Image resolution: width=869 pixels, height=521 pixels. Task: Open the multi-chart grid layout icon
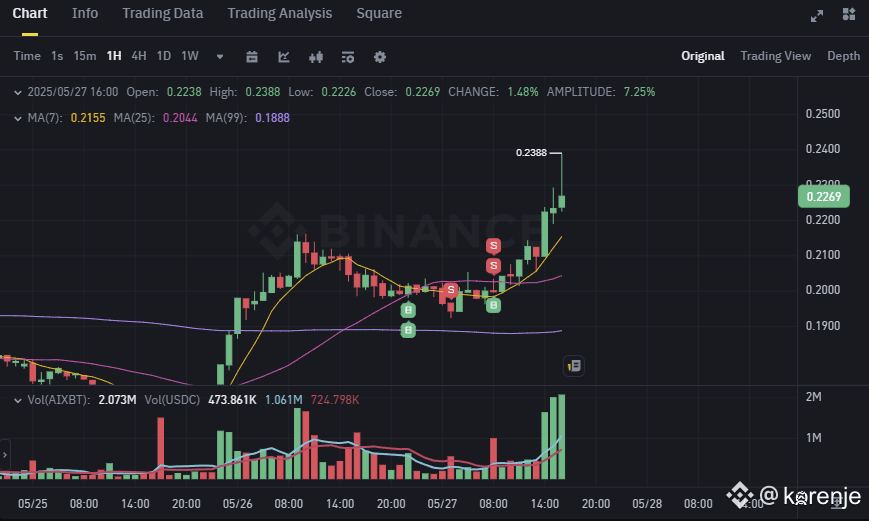pyautogui.click(x=849, y=14)
